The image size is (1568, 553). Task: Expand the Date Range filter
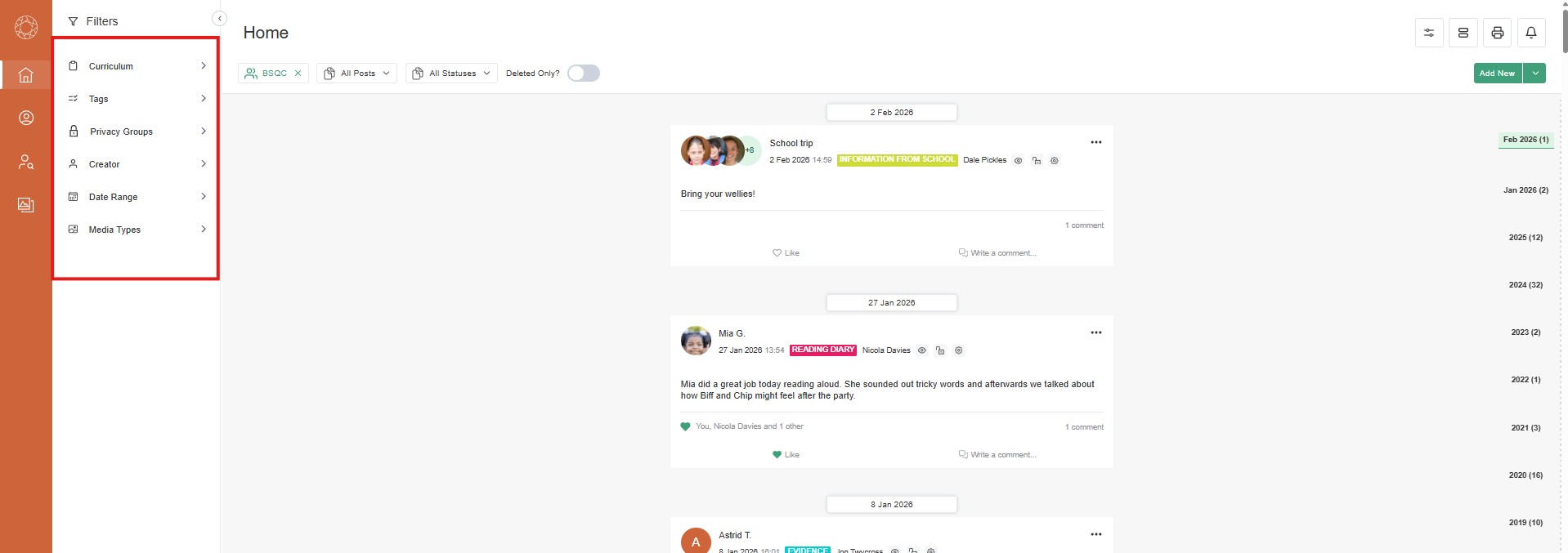pyautogui.click(x=137, y=197)
